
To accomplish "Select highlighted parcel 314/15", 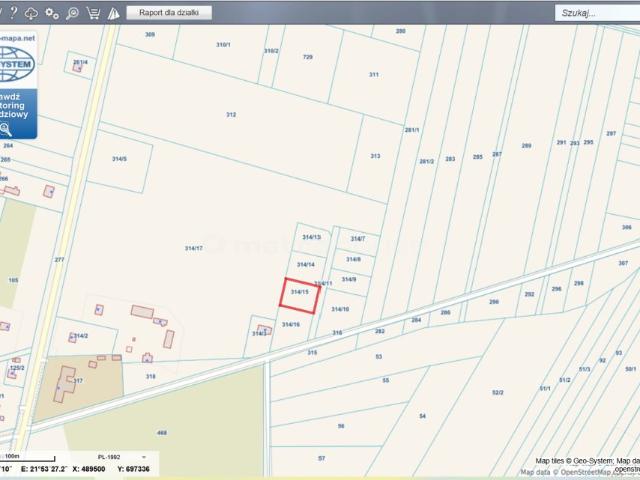I will [300, 296].
